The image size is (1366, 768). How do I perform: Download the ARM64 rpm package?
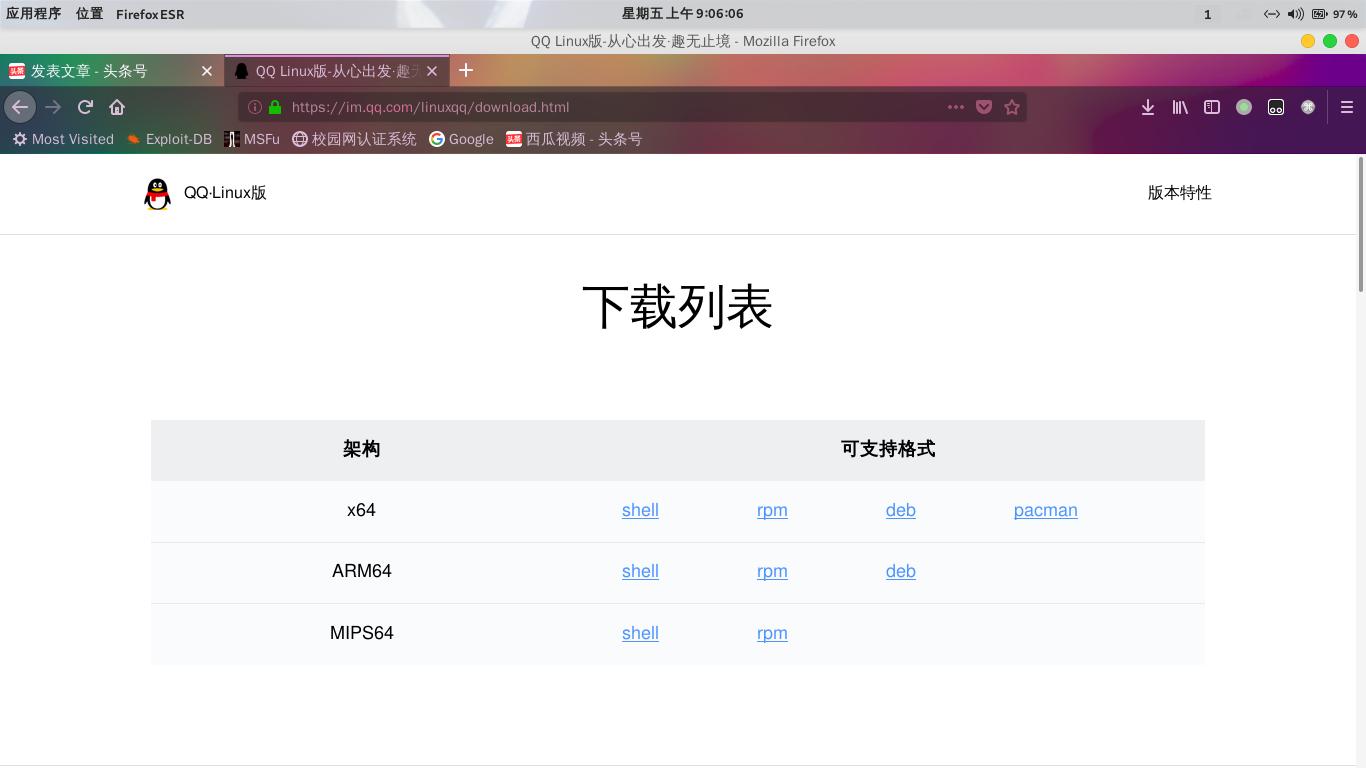(772, 571)
